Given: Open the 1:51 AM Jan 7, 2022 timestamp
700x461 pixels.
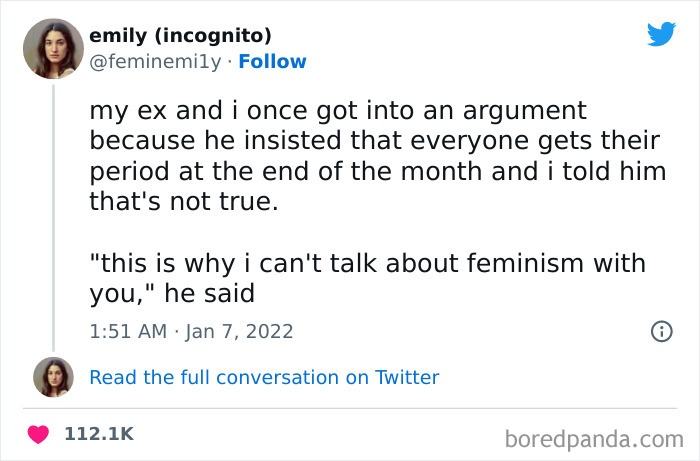Looking at the screenshot, I should pos(191,331).
